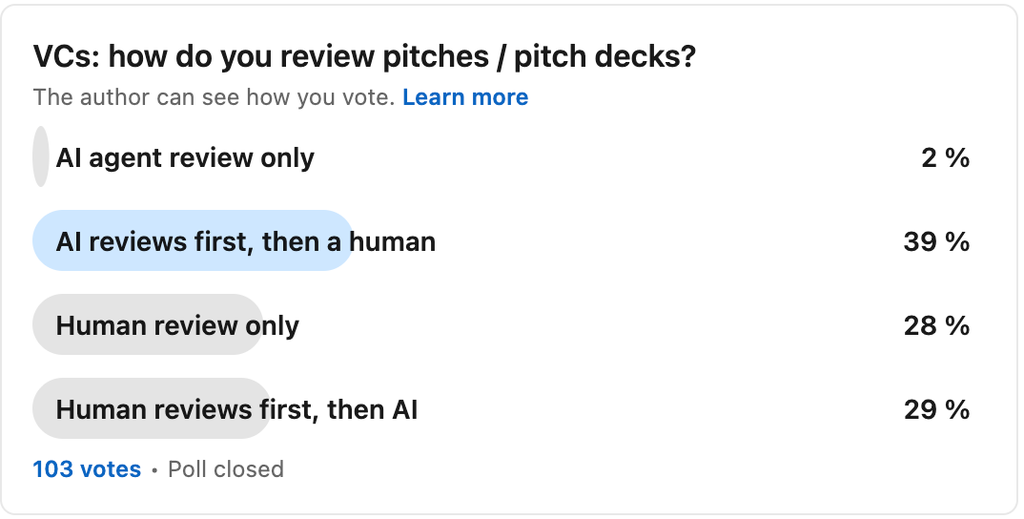This screenshot has width=1024, height=519.
Task: Click the author can see your vote notice
Action: [x=214, y=97]
